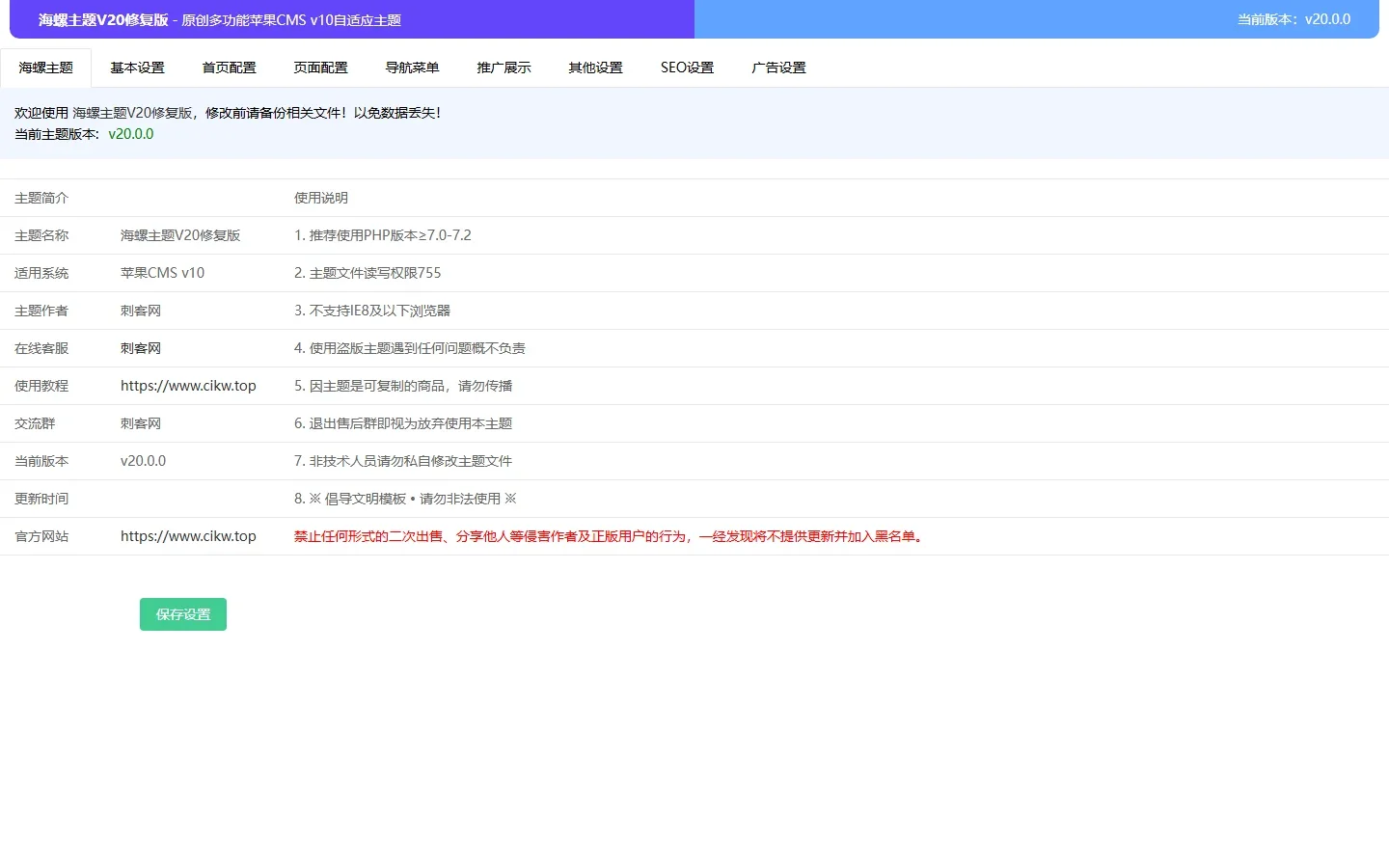This screenshot has height=868, width=1389.
Task: Switch to the 推广展示 tab
Action: tap(504, 68)
